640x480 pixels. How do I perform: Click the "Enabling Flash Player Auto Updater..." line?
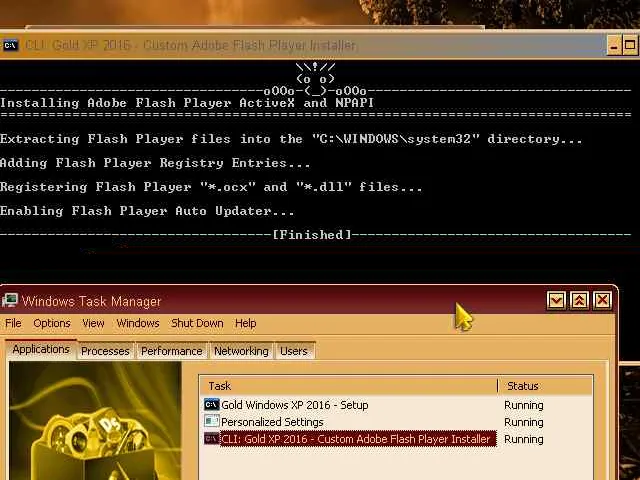[x=147, y=211]
